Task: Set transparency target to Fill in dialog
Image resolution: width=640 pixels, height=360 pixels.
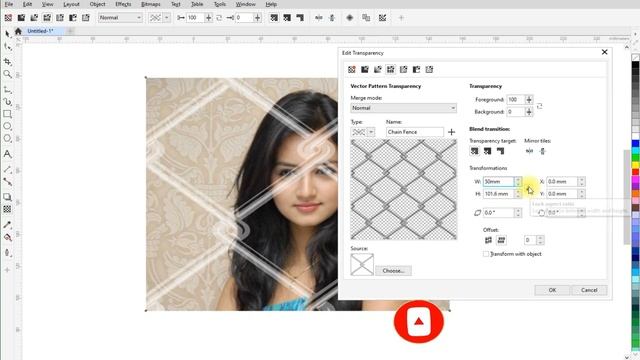Action: coord(488,151)
